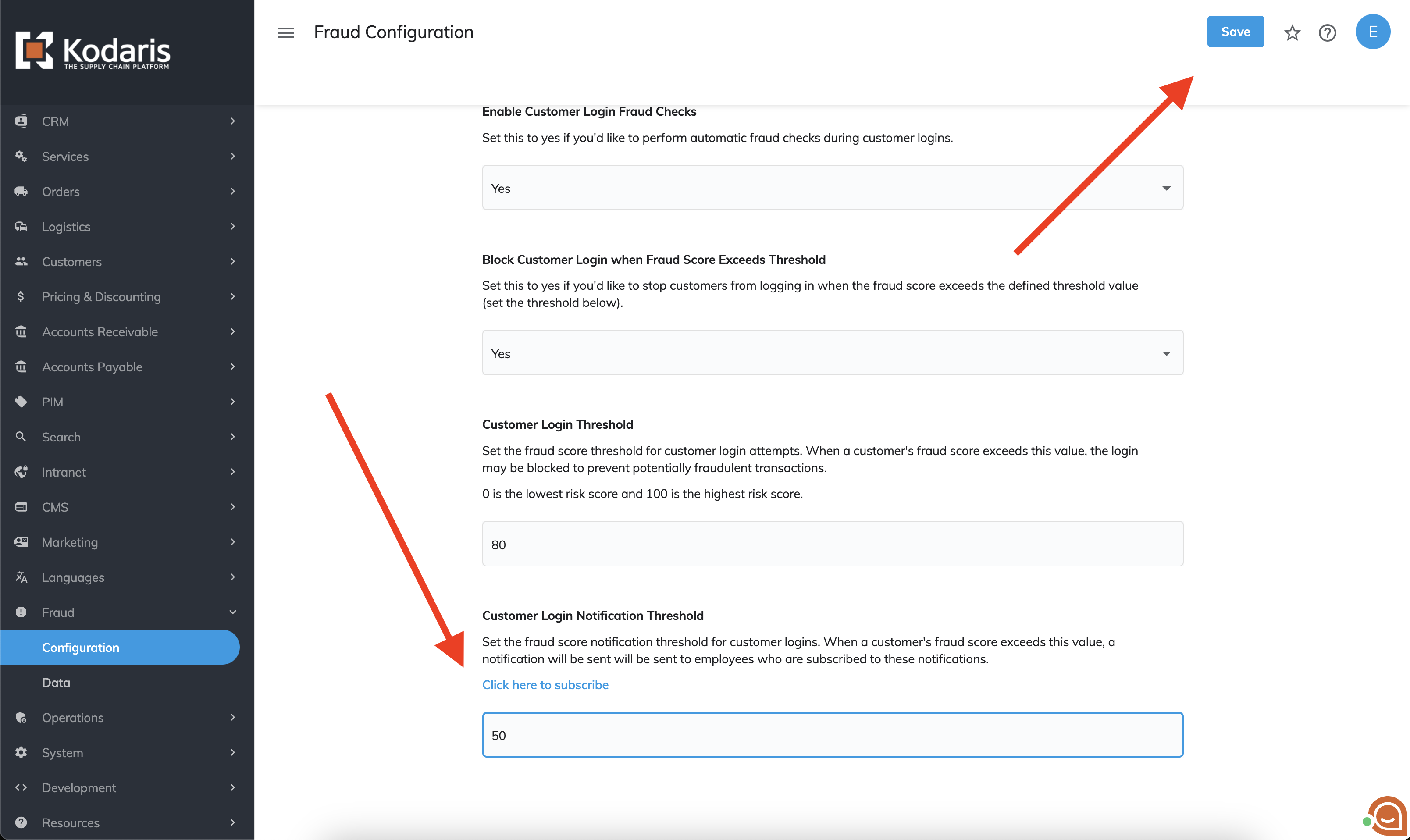Image resolution: width=1410 pixels, height=840 pixels.
Task: Click the Save button
Action: [x=1235, y=32]
